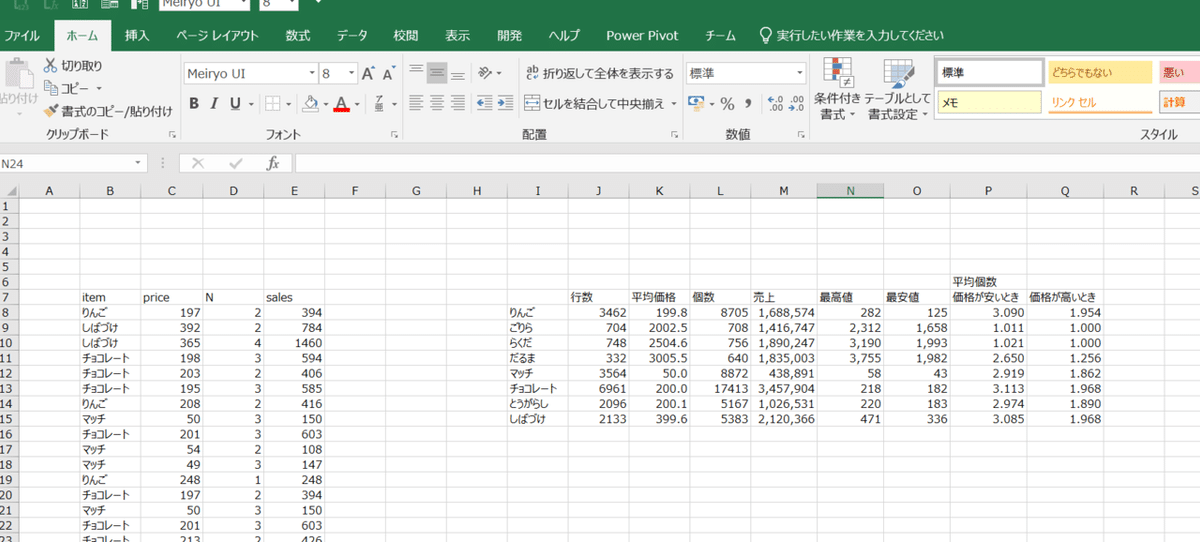
Task: Apply the red font color A button
Action: (x=342, y=103)
